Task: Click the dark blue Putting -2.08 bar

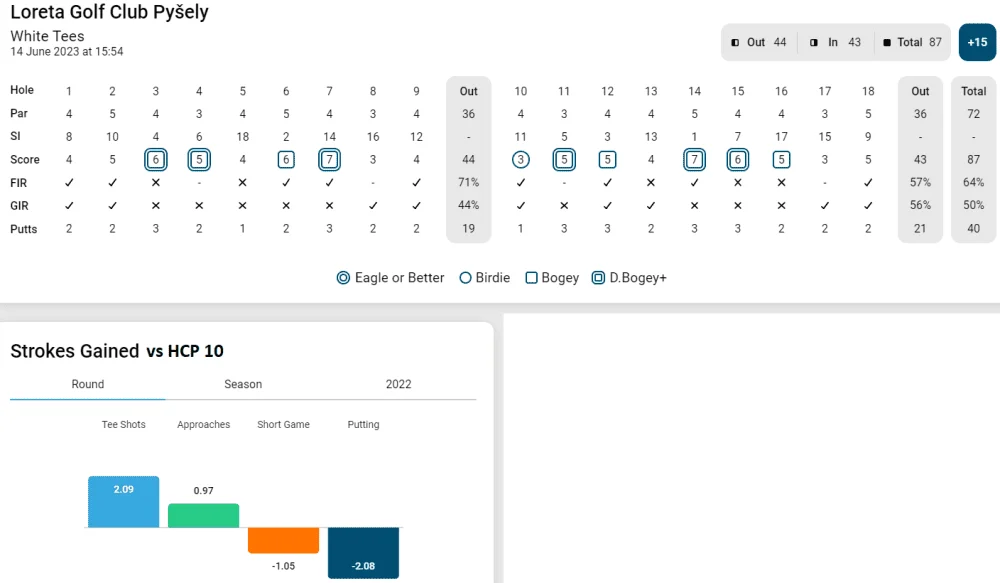Action: click(x=364, y=553)
